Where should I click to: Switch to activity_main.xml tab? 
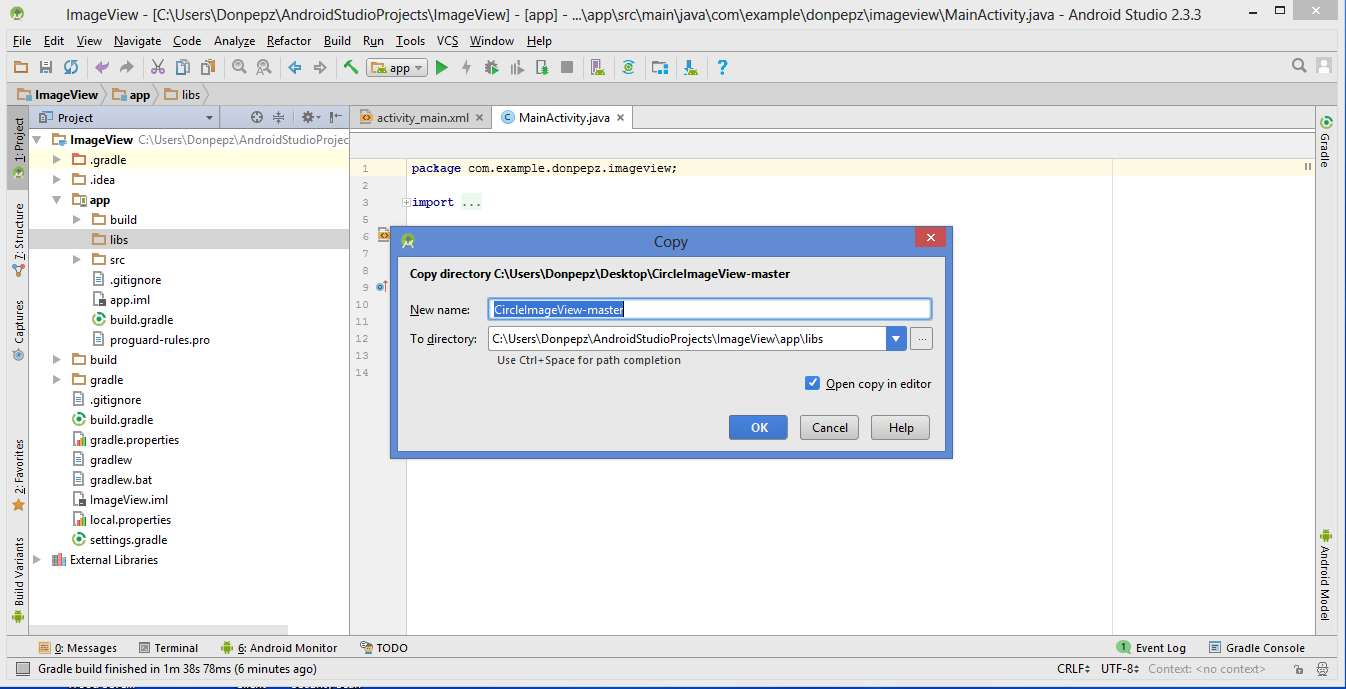coord(422,117)
